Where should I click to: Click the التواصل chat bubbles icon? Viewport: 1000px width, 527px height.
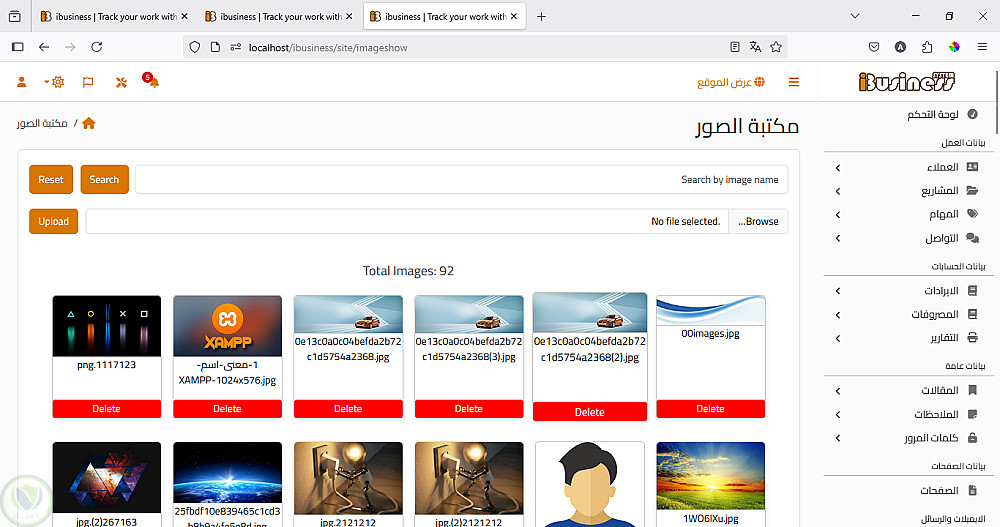pyautogui.click(x=973, y=238)
